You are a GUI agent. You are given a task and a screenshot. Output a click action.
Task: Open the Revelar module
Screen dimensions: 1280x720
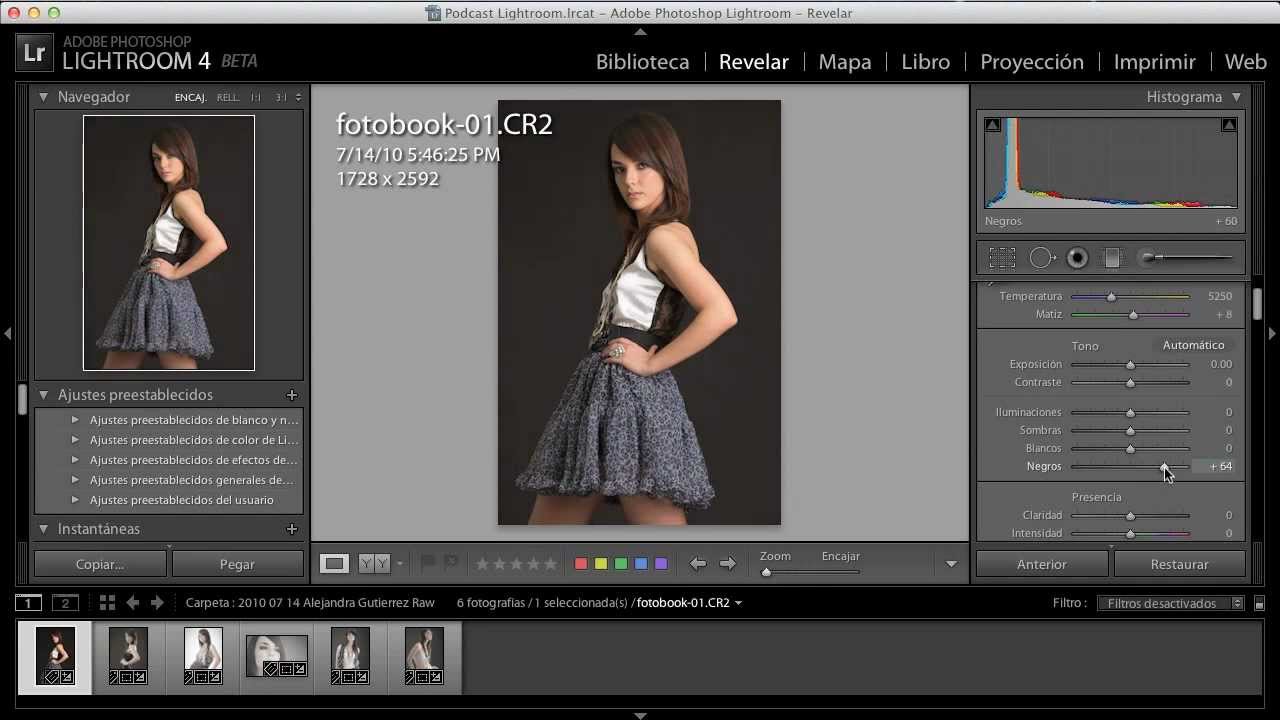[754, 62]
